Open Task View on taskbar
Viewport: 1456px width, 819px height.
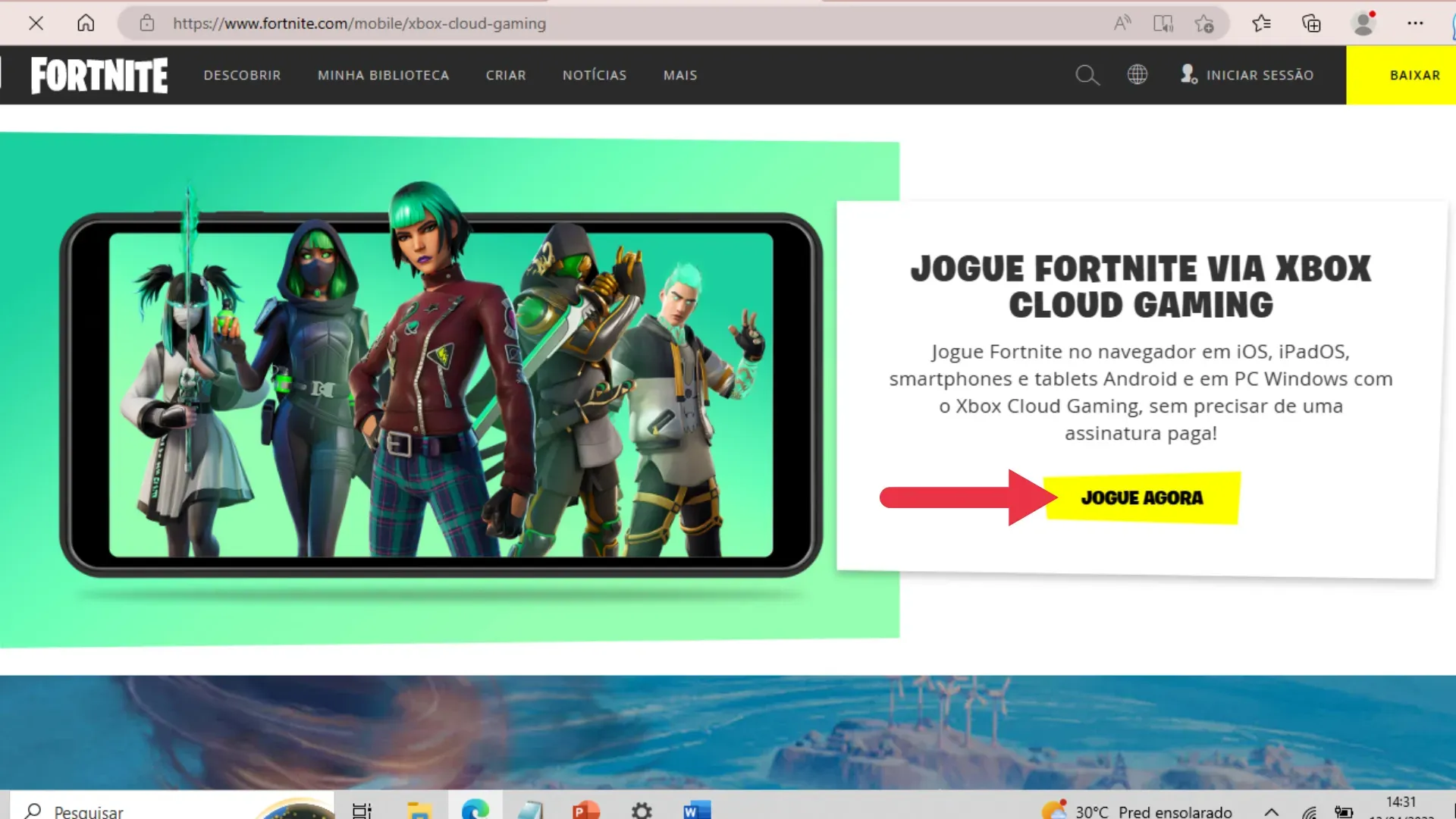(x=362, y=810)
